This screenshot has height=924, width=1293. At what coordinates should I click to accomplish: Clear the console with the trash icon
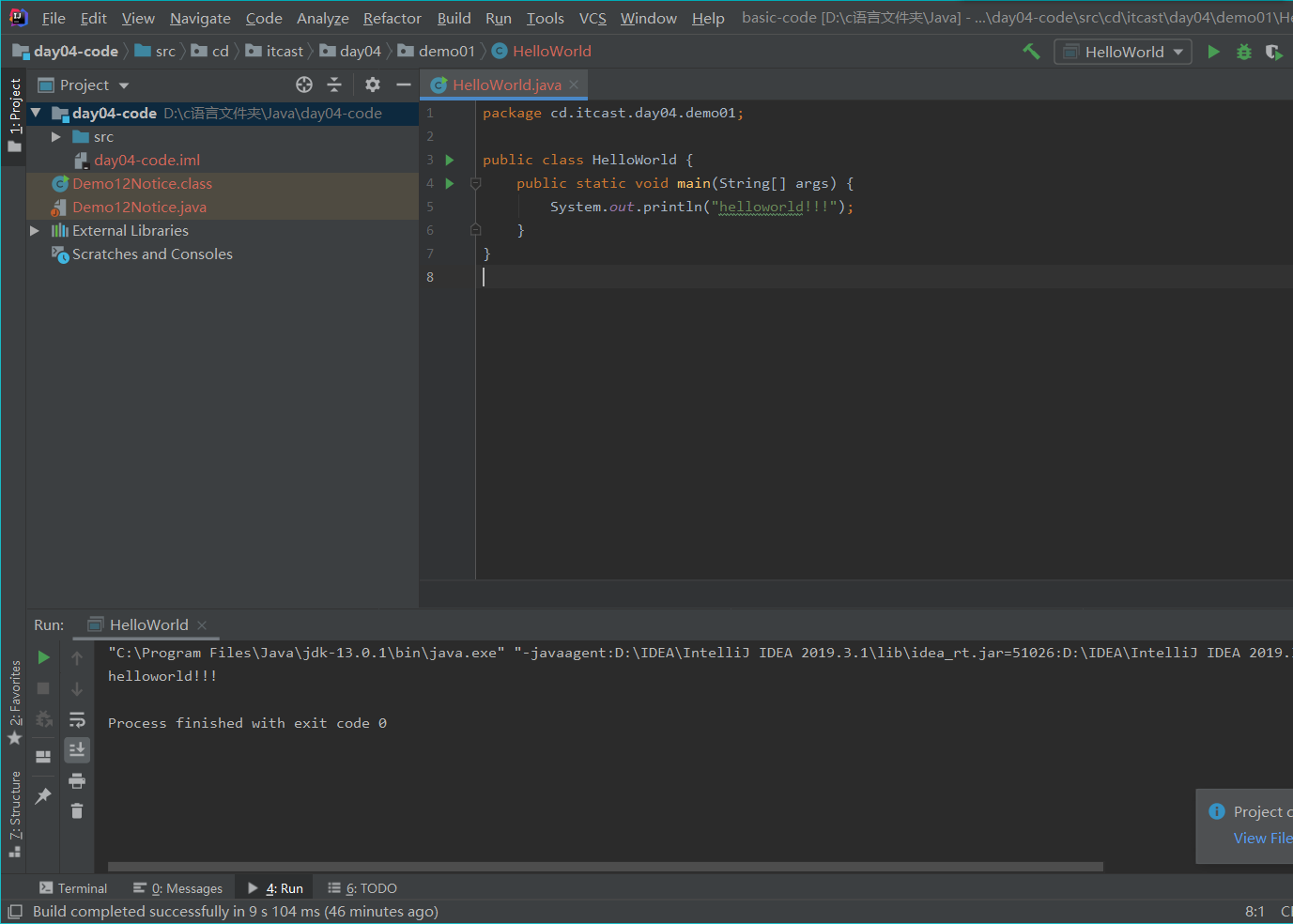pyautogui.click(x=77, y=810)
